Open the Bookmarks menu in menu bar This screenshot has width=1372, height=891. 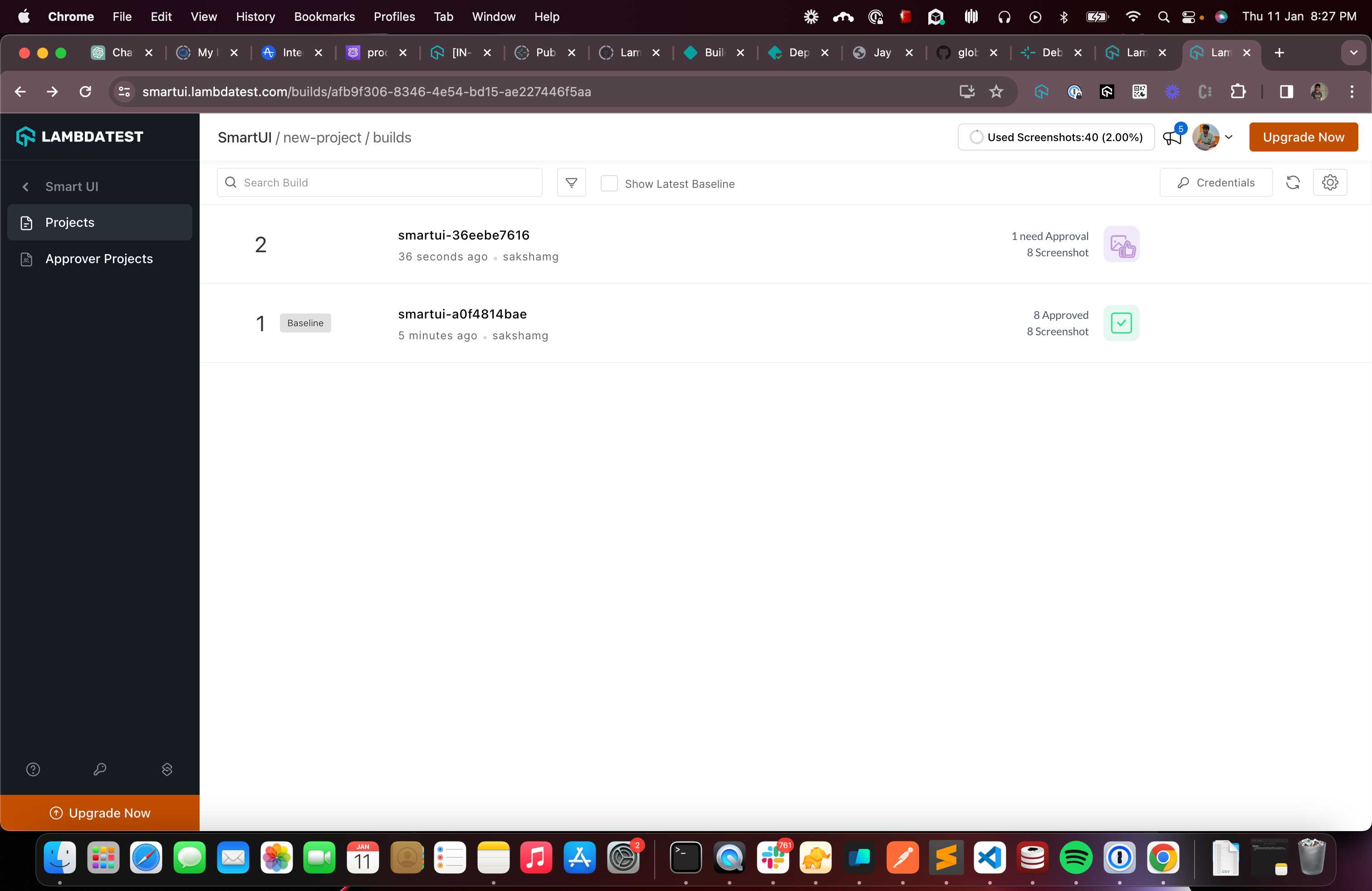324,17
